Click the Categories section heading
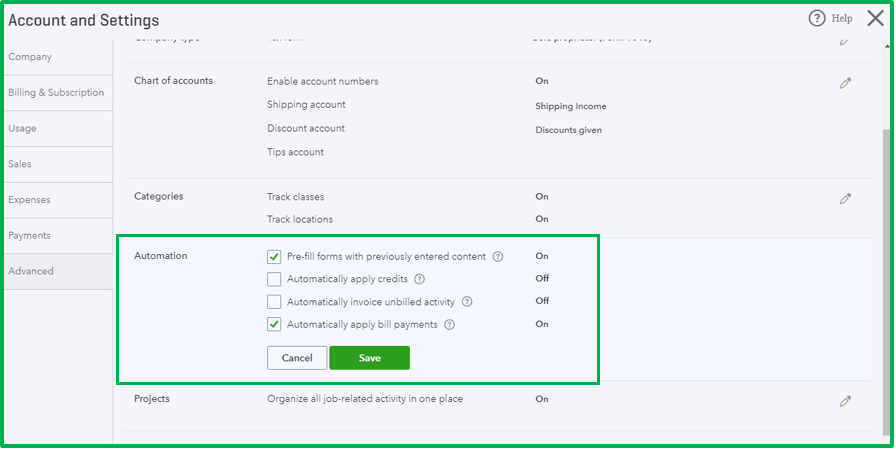896x450 pixels. pyautogui.click(x=159, y=196)
